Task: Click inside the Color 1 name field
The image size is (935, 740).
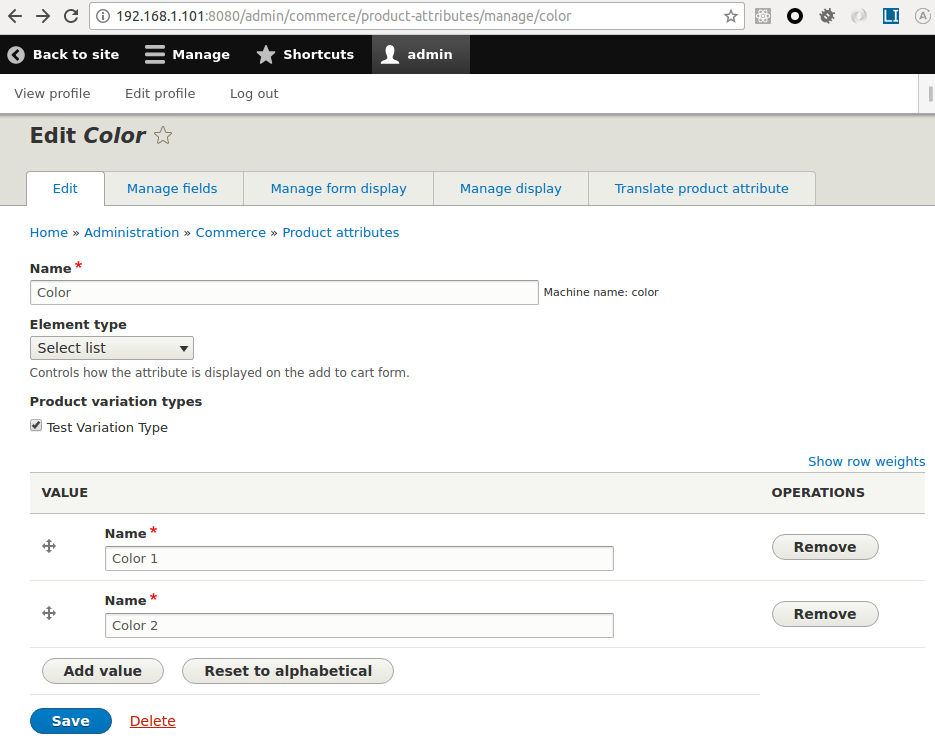Action: [358, 558]
